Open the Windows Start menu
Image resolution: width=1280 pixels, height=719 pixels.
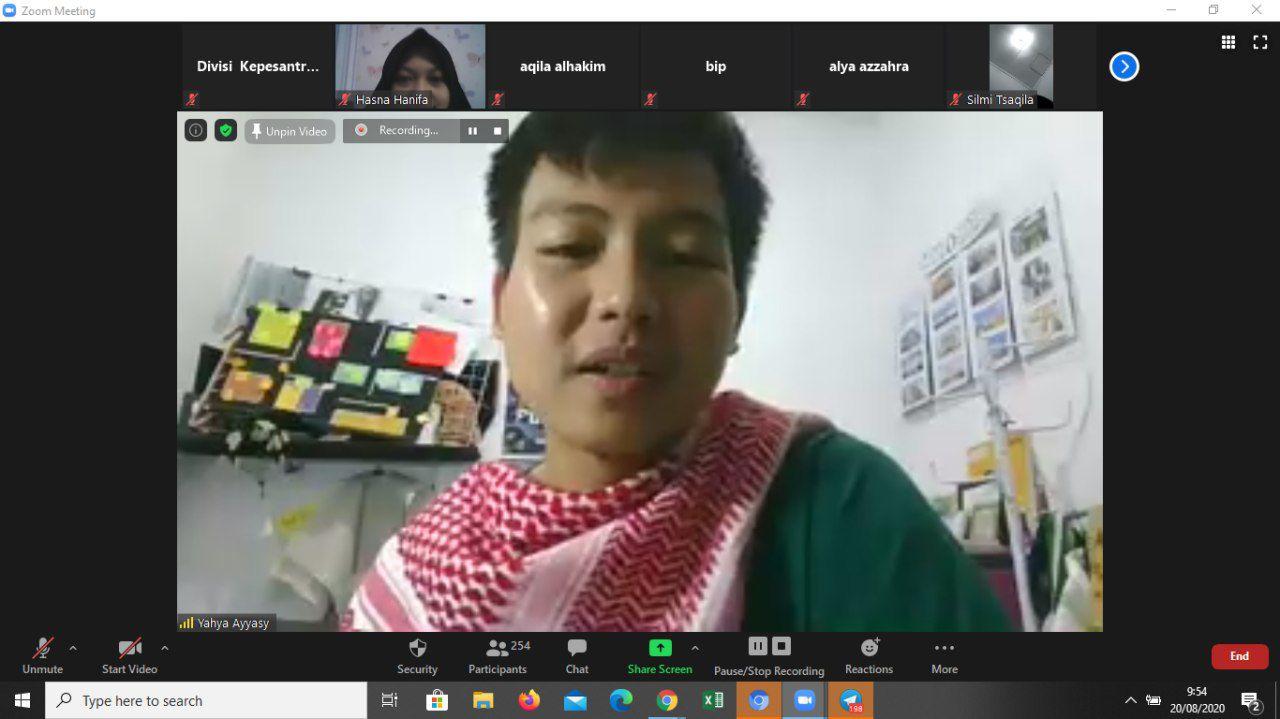[22, 701]
